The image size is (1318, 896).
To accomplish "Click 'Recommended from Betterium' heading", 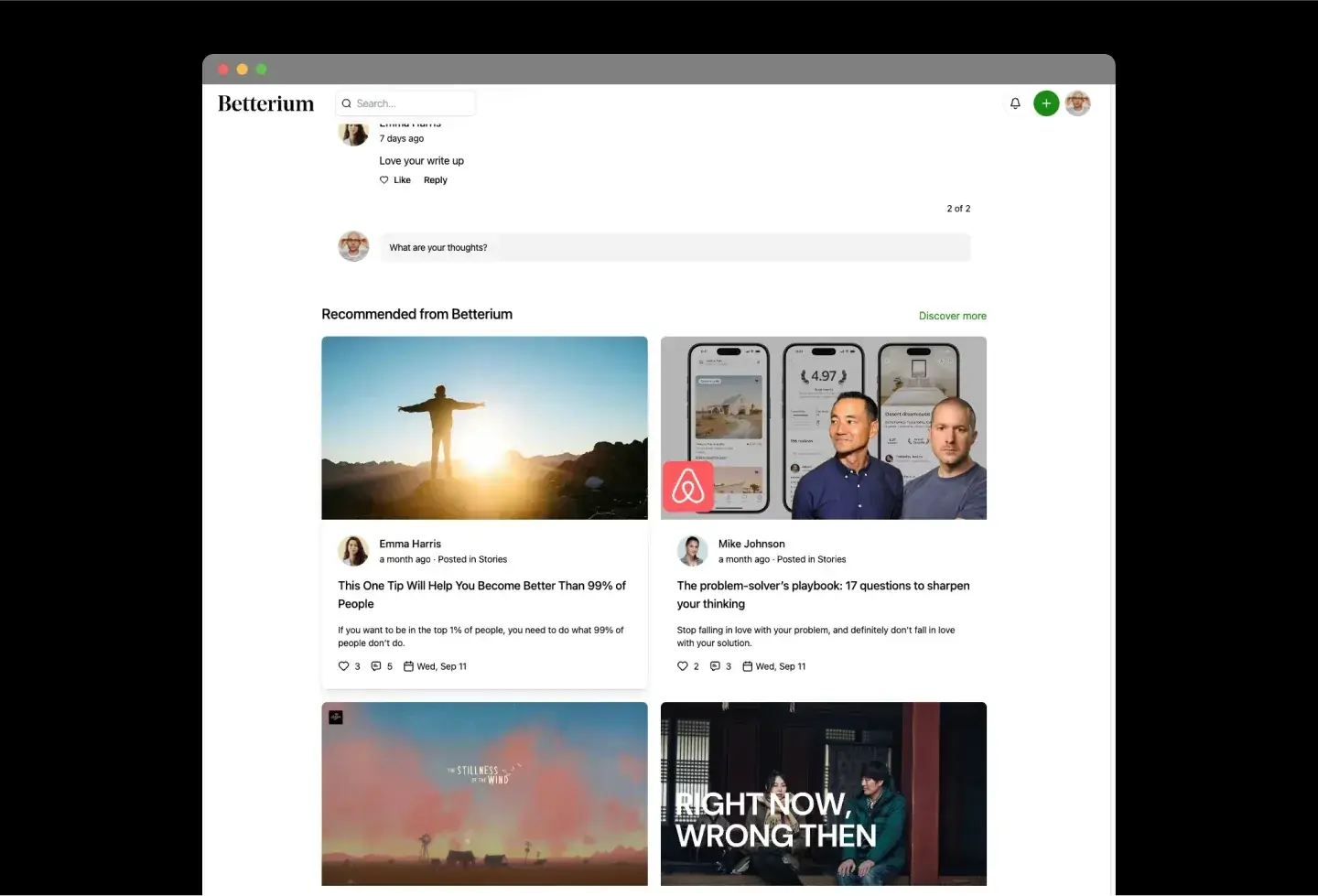I will [x=416, y=314].
